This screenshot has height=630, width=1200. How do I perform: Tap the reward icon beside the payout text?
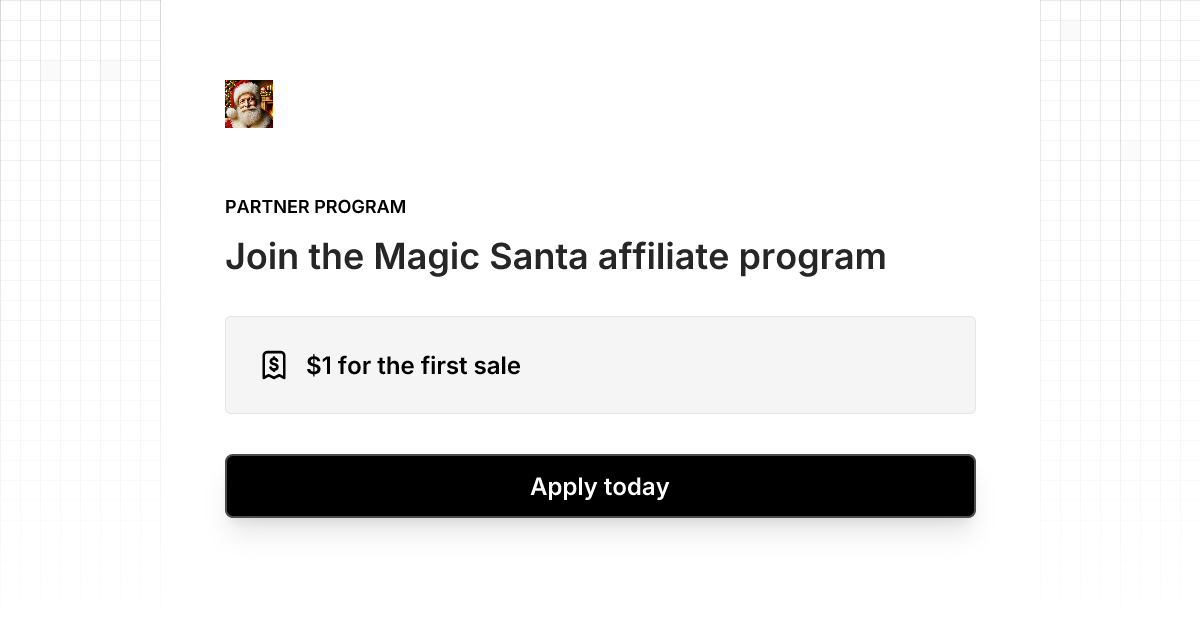click(x=275, y=364)
